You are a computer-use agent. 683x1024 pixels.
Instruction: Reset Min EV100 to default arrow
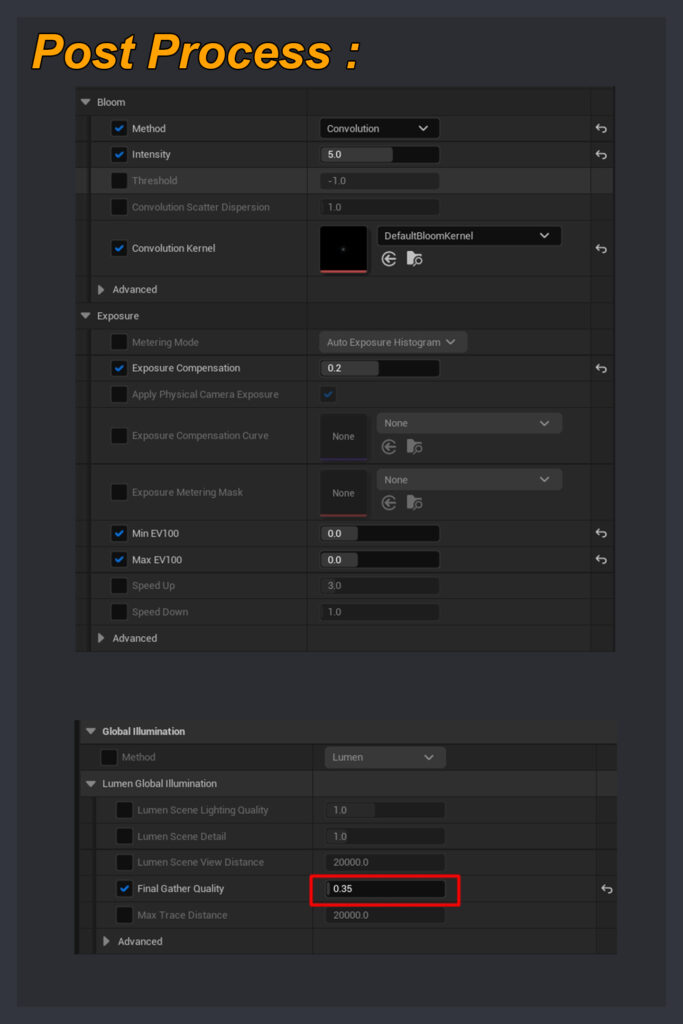pyautogui.click(x=601, y=534)
